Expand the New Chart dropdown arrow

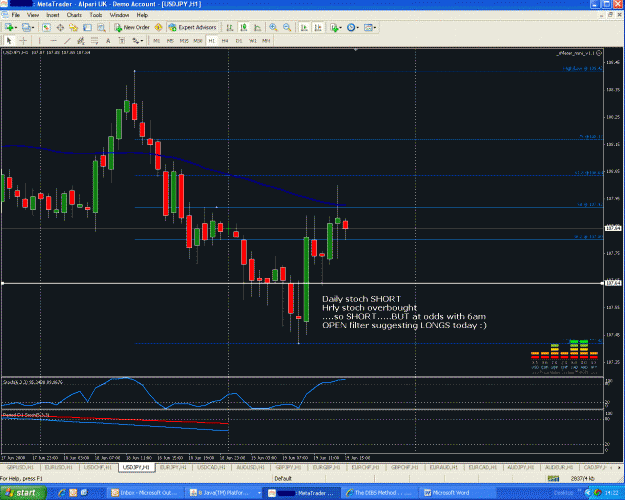point(16,28)
